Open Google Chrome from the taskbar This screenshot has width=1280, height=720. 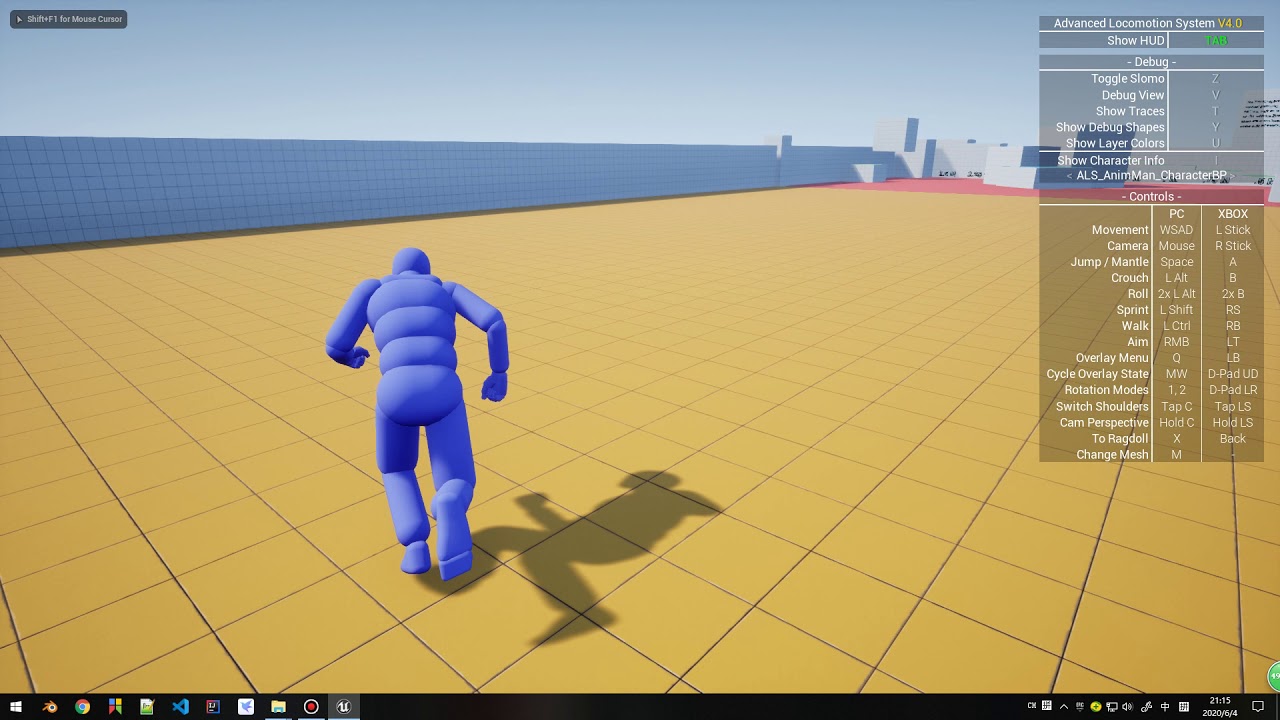pos(82,707)
